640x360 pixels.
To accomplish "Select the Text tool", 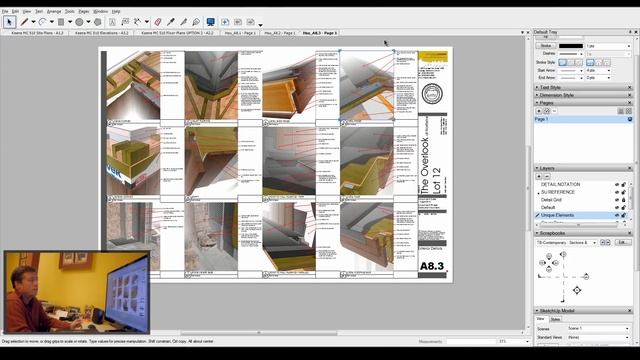I will [x=112, y=22].
